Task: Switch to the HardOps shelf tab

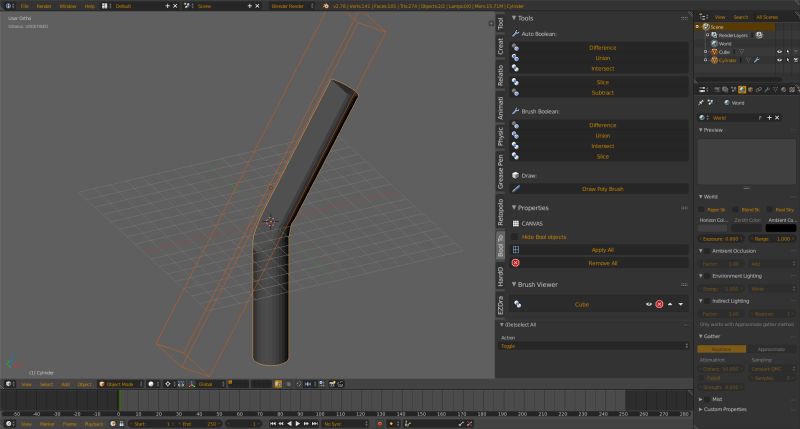Action: [501, 276]
